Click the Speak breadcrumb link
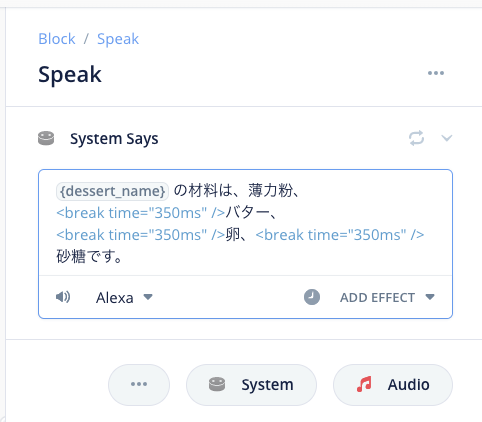The width and height of the screenshot is (482, 422). (x=118, y=39)
